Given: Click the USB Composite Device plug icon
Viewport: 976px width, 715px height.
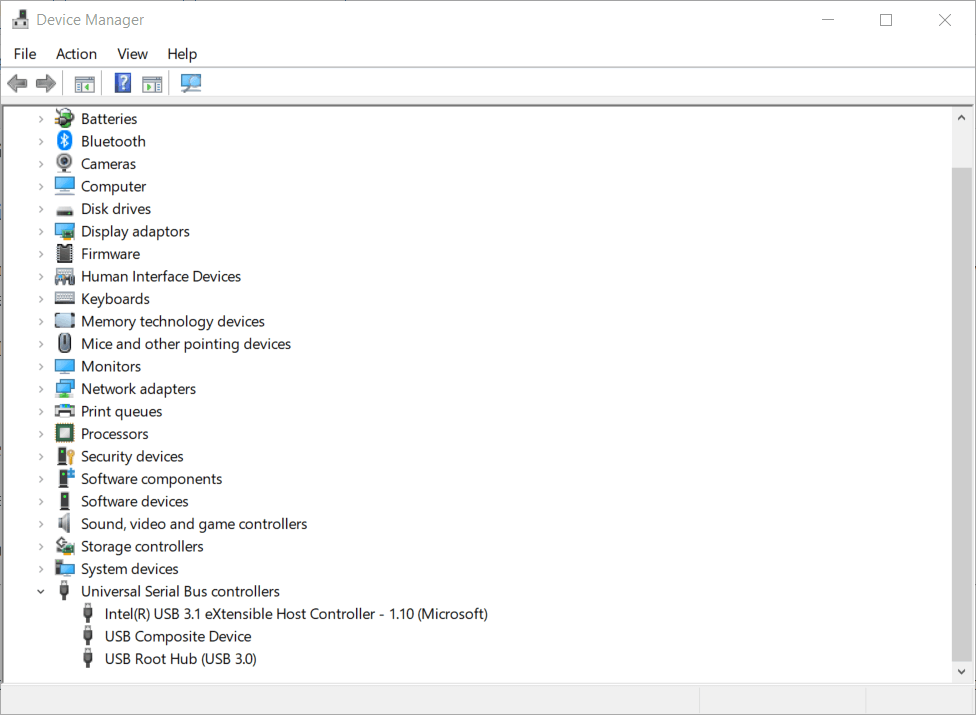Looking at the screenshot, I should [x=88, y=636].
